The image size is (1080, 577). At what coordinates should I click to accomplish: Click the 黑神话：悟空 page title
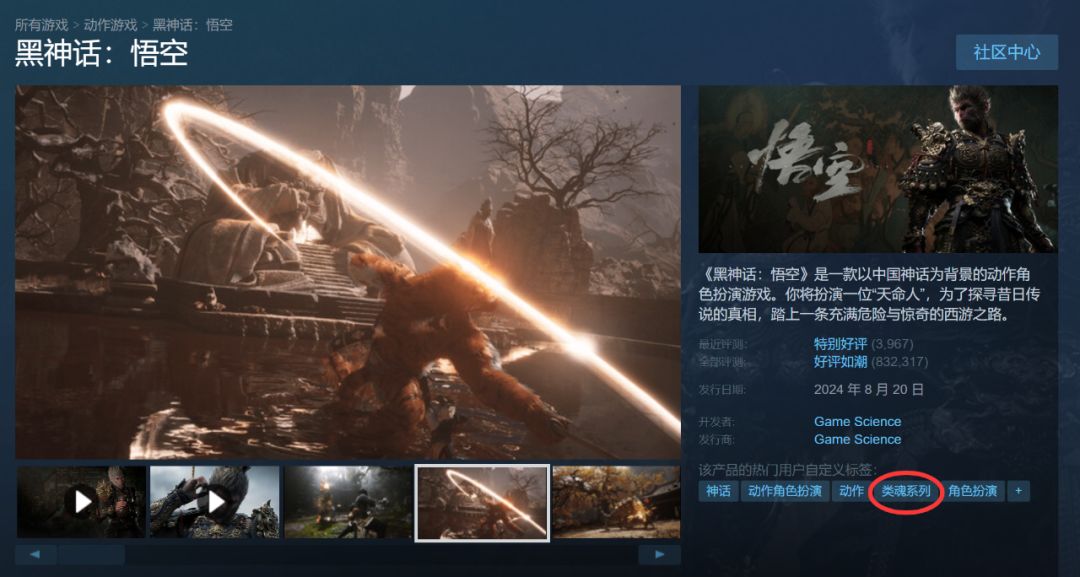coord(101,54)
